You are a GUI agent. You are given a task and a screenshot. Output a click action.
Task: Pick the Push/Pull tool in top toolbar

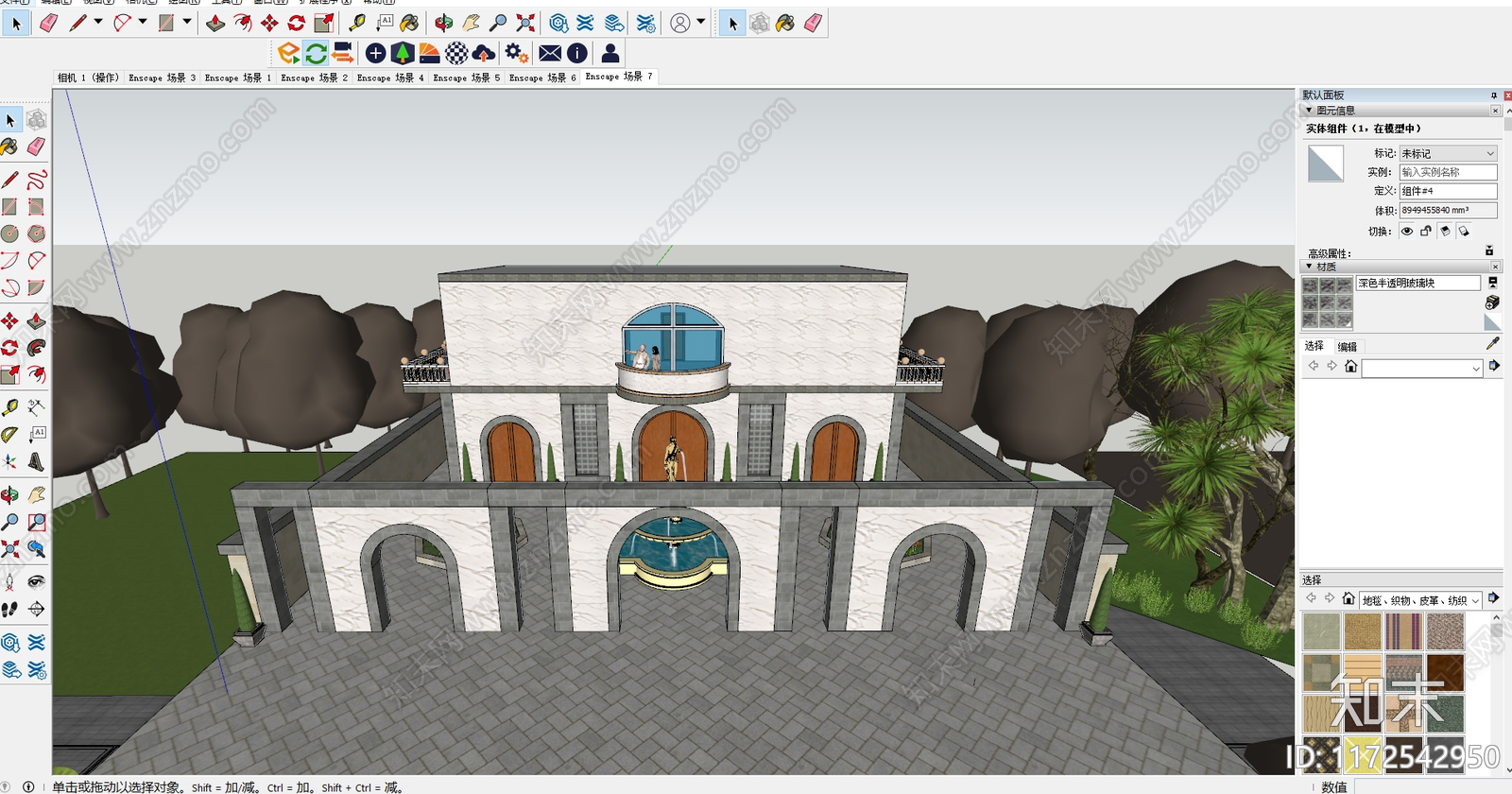[215, 23]
